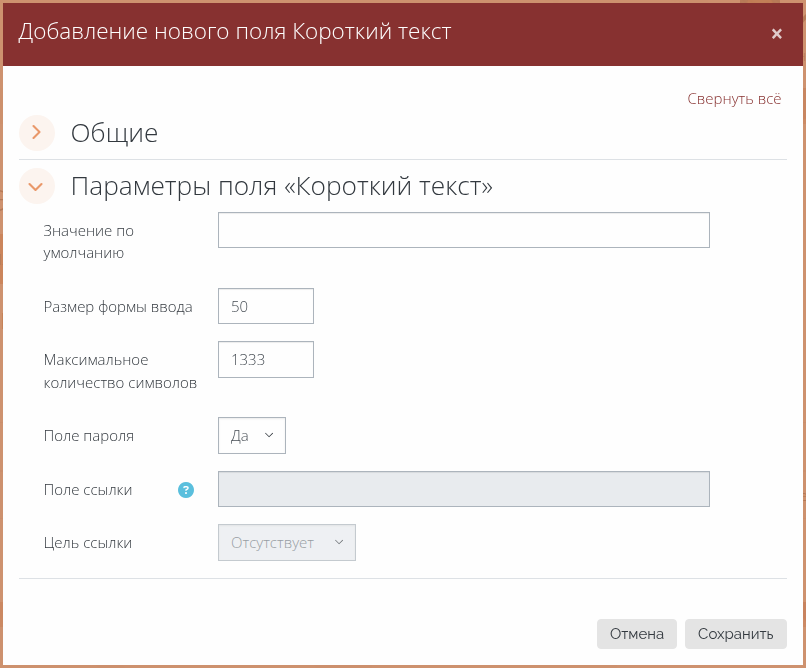The height and width of the screenshot is (668, 806).
Task: Click the «Размер формы ввода» label
Action: [x=118, y=307]
